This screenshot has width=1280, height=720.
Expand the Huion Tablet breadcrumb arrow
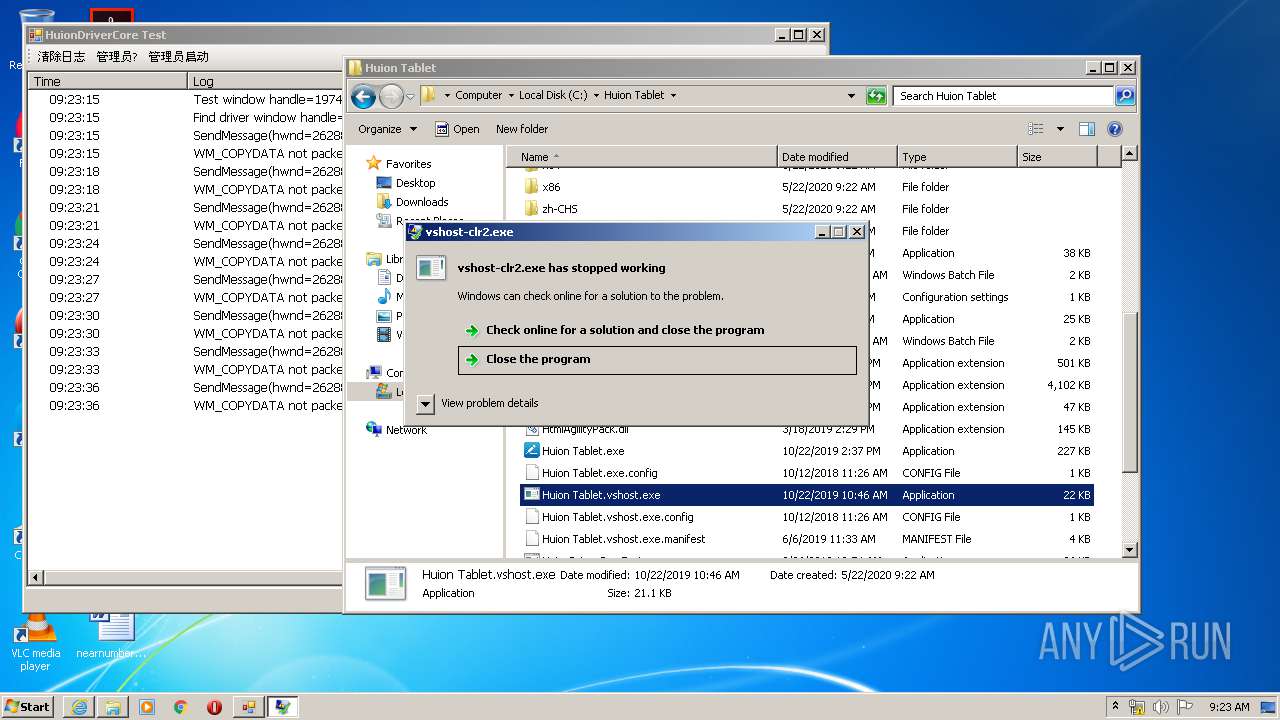[673, 96]
